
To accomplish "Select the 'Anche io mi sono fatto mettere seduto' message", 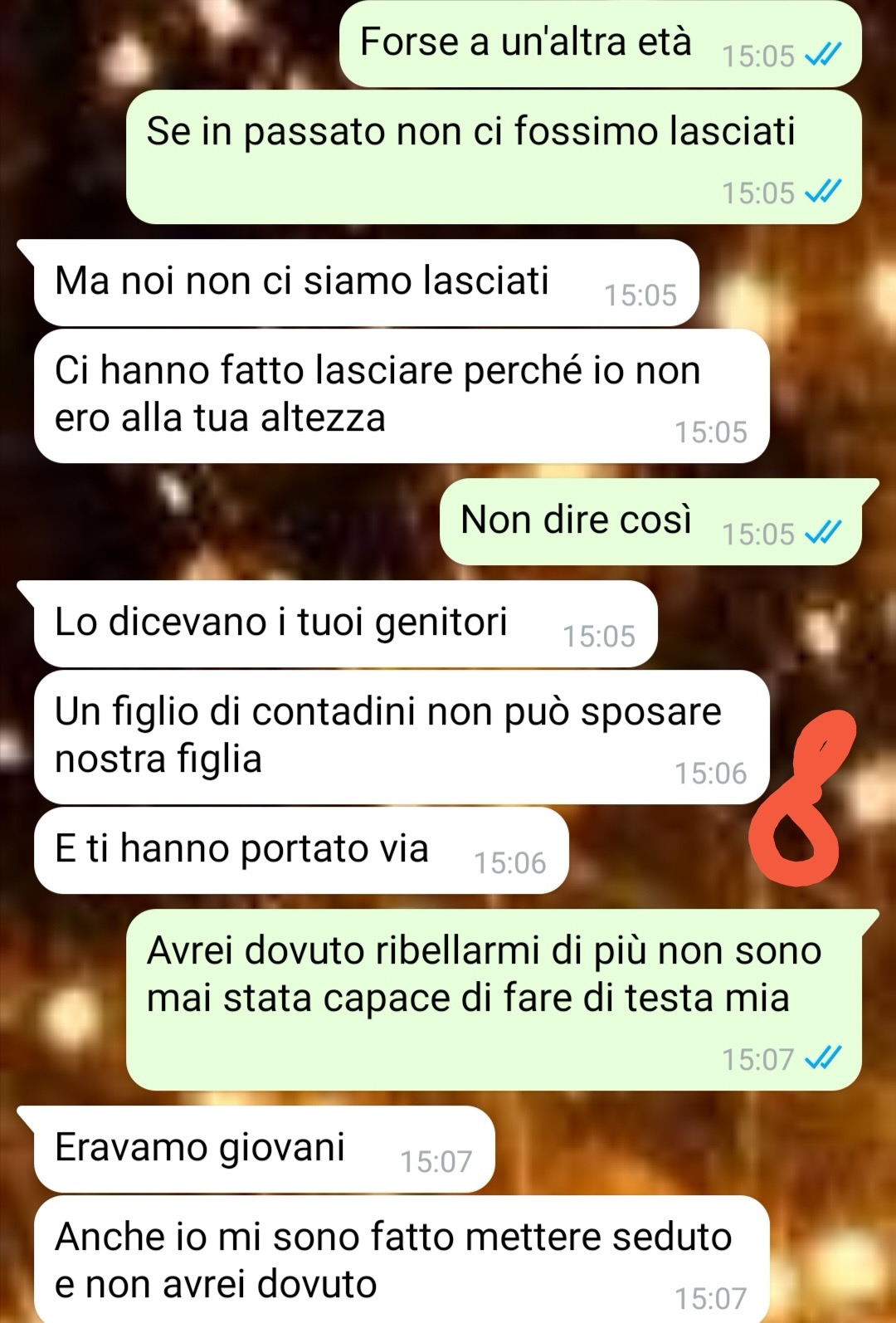I will pos(402,1259).
